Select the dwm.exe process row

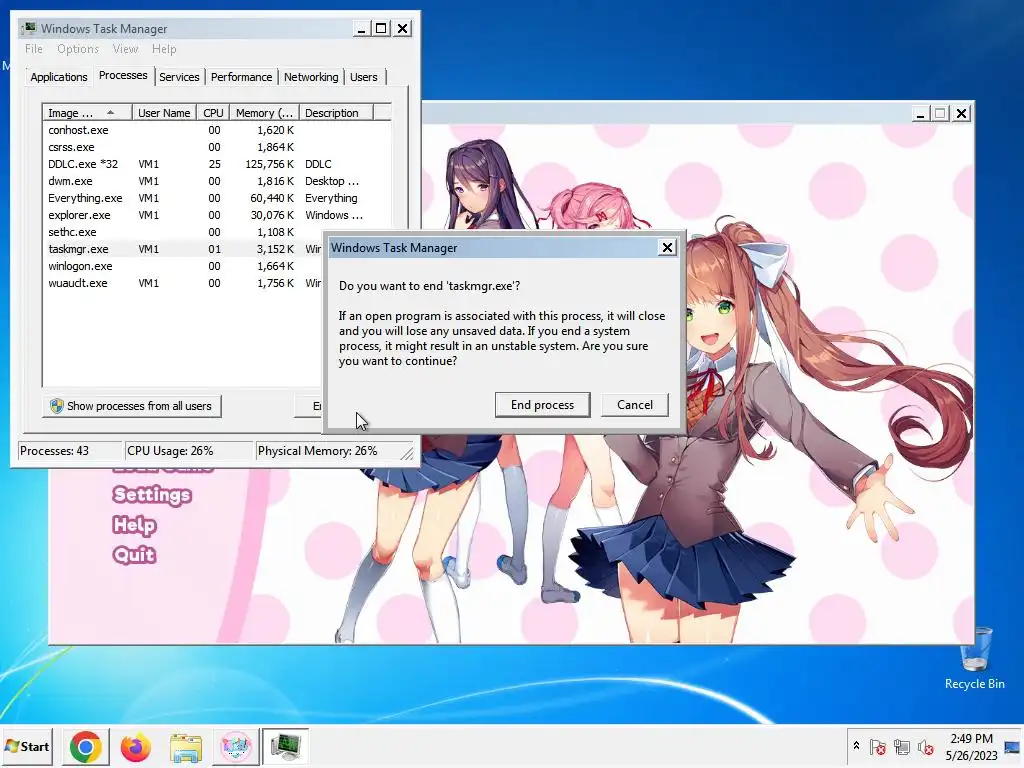click(x=216, y=181)
